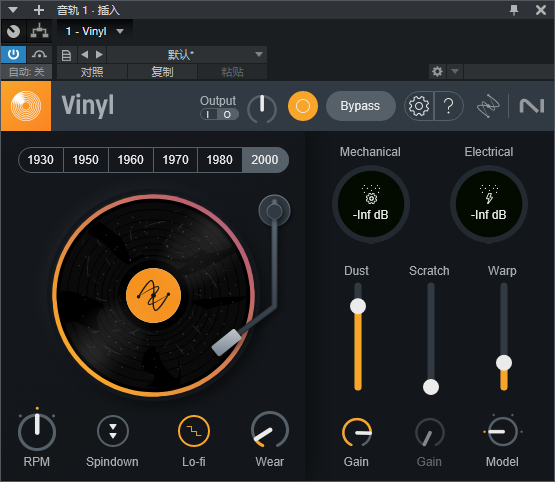Select the 1970 era
555x482 pixels.
click(176, 160)
